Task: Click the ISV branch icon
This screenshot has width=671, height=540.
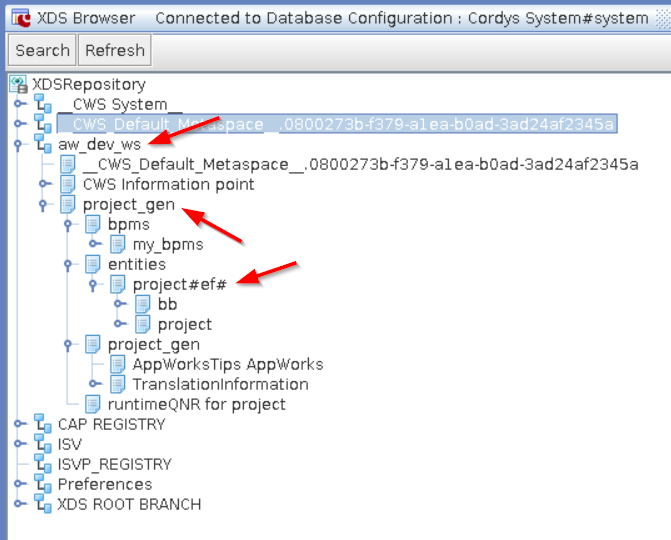Action: point(43,444)
